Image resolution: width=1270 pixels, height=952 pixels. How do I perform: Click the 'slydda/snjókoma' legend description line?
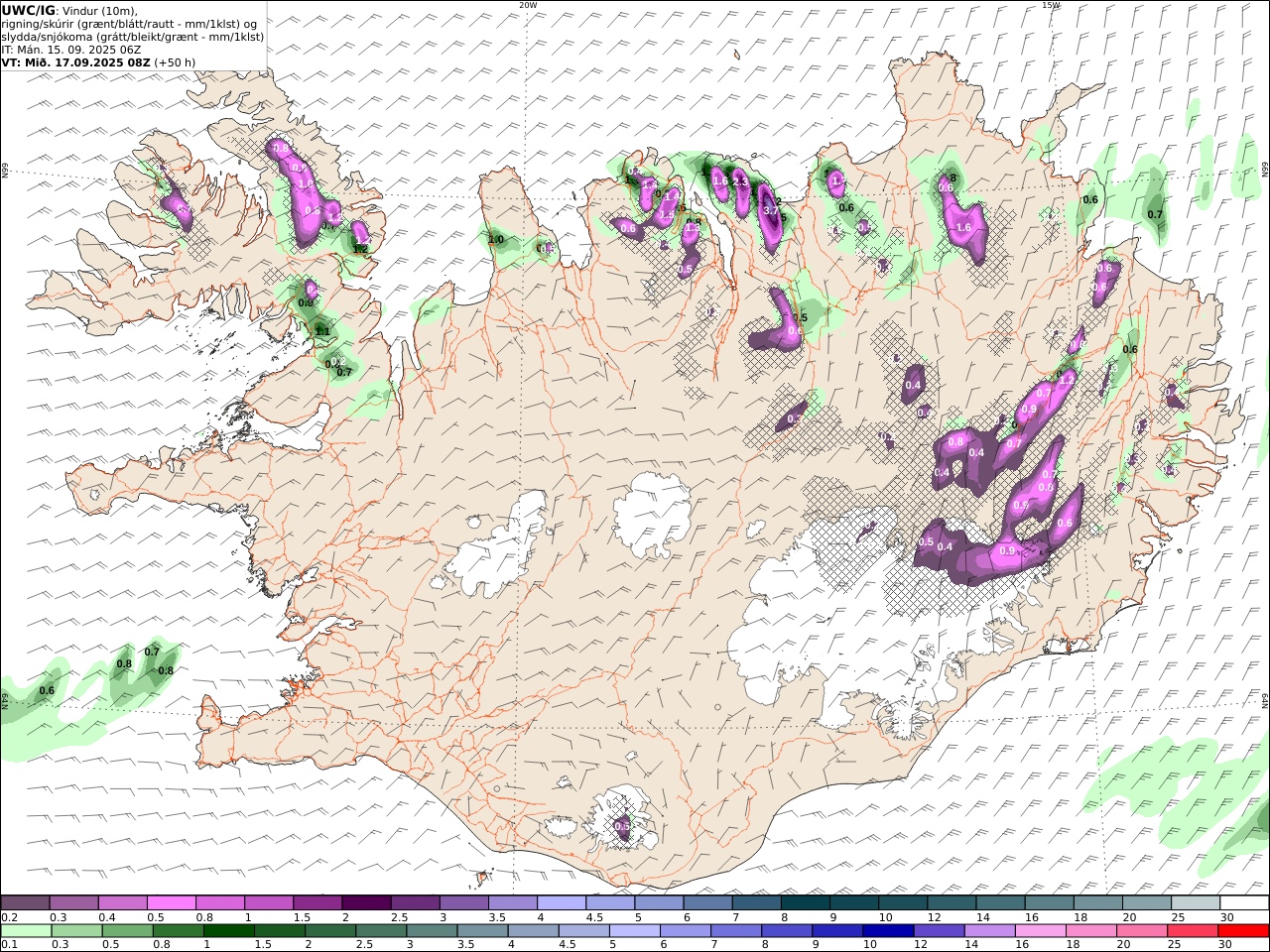(x=133, y=36)
